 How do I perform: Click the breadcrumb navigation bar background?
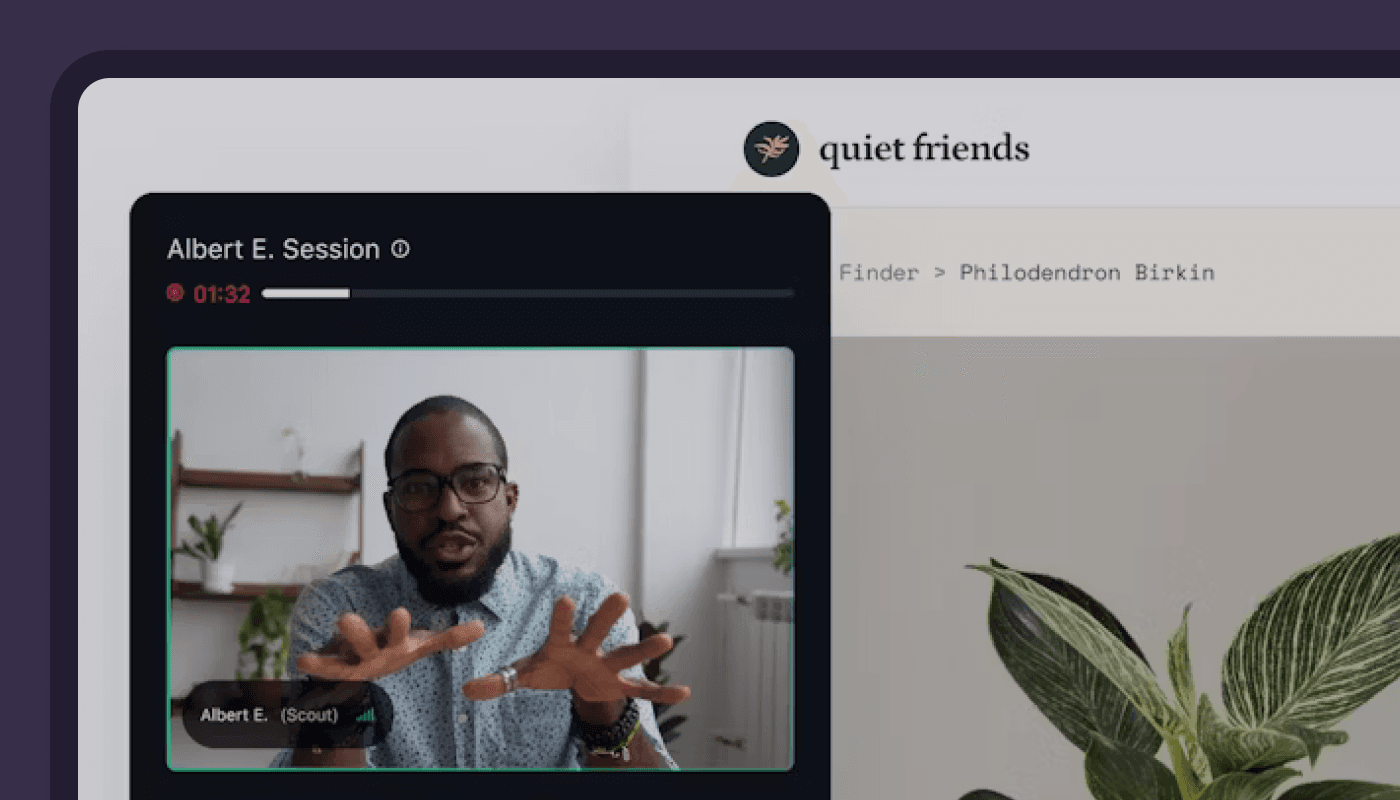(1115, 272)
